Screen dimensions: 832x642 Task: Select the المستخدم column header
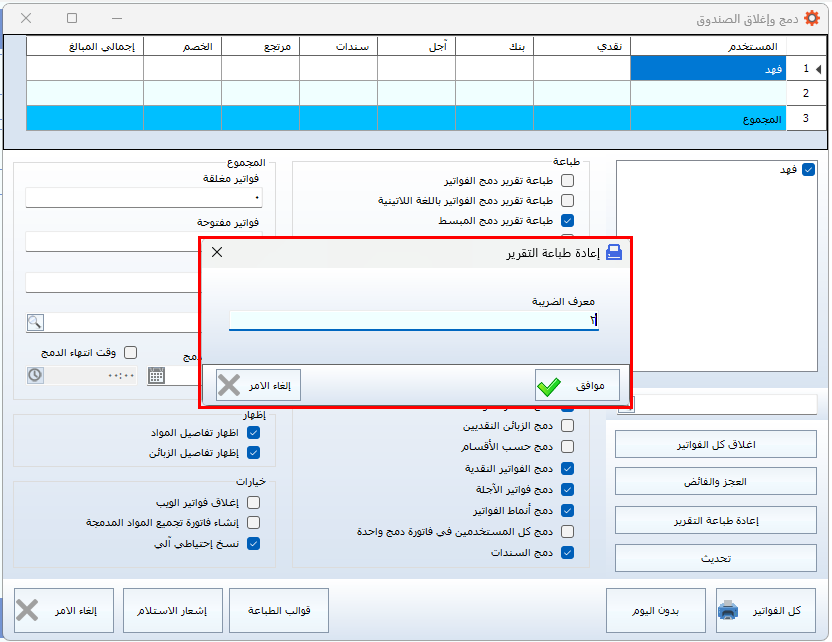[708, 46]
